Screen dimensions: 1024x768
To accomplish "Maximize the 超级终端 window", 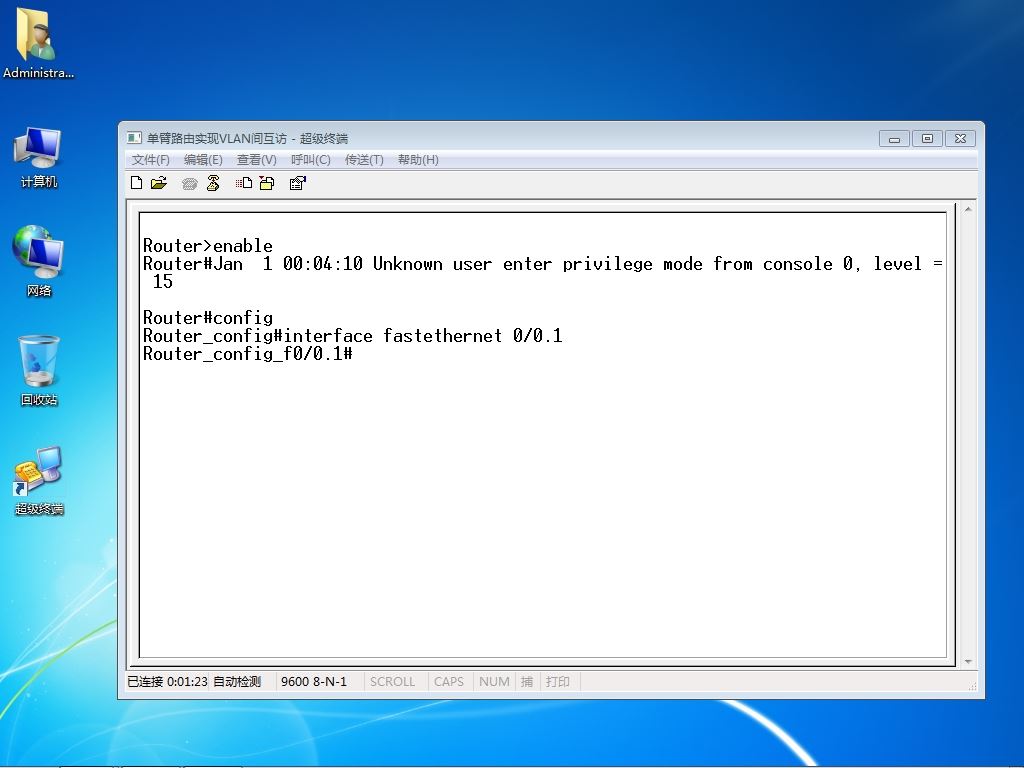I will pyautogui.click(x=927, y=138).
